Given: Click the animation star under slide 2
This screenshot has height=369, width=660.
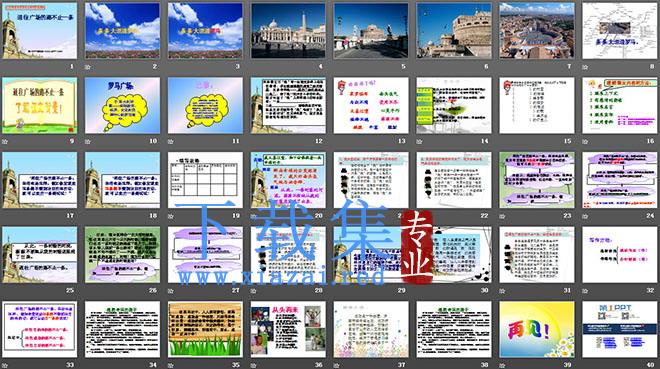Looking at the screenshot, I should click(x=88, y=67).
